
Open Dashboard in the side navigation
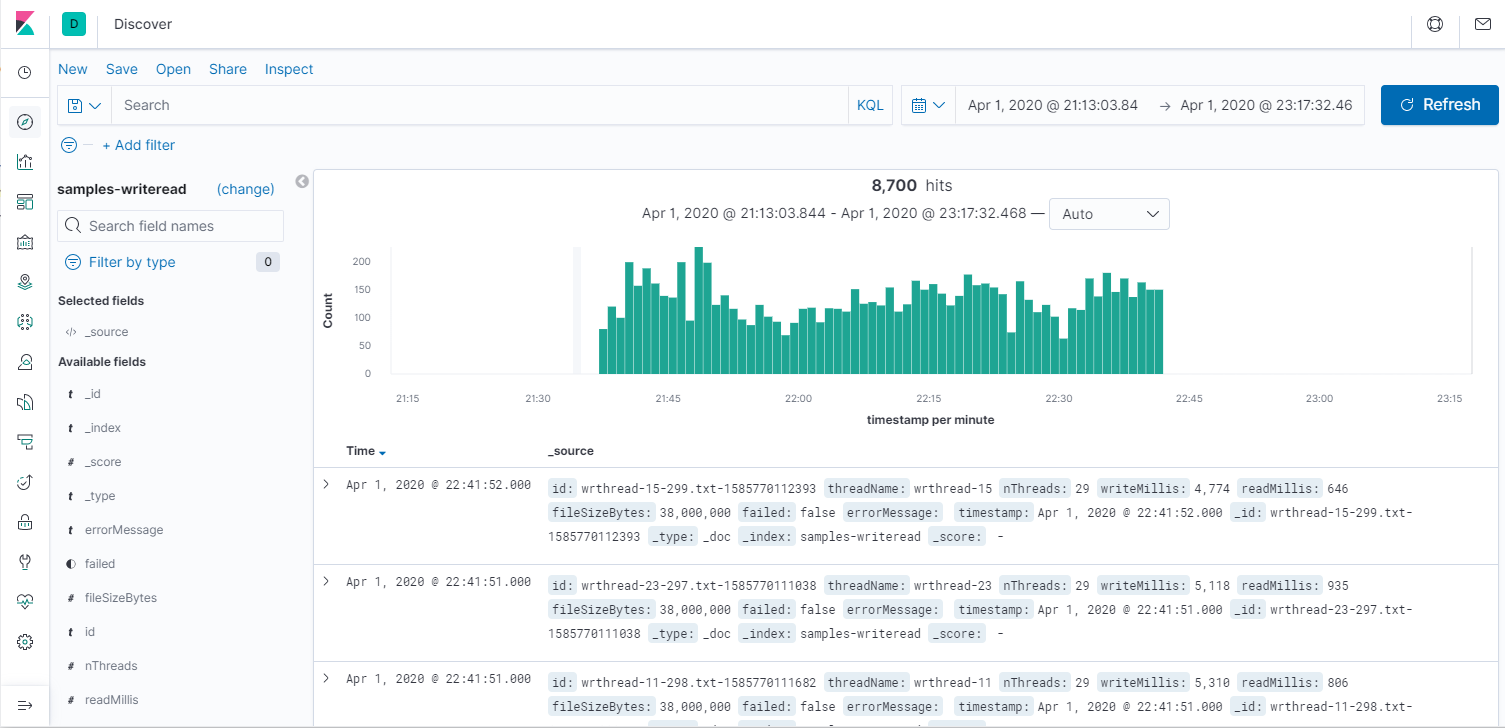point(25,202)
